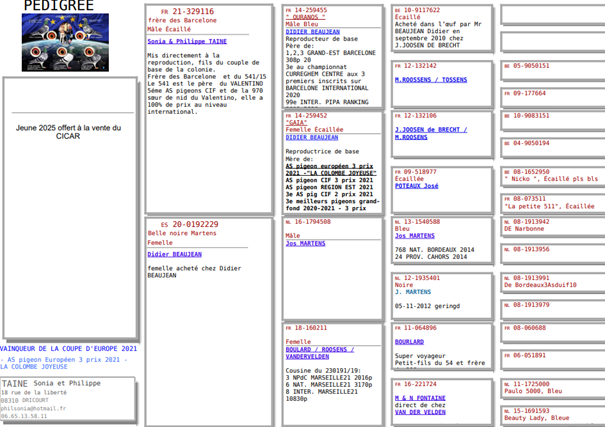Click the phone number 06.65.13.58.11

coord(24,416)
